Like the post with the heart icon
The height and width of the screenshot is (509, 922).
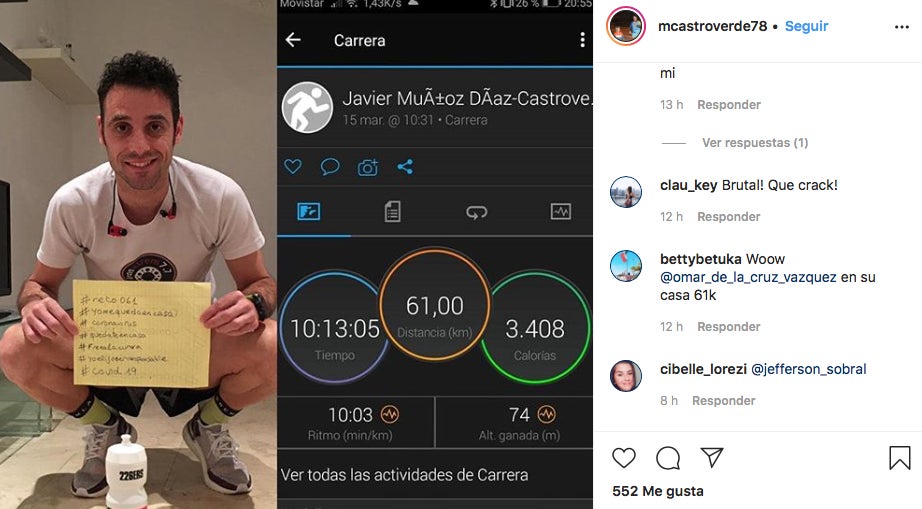(x=624, y=457)
